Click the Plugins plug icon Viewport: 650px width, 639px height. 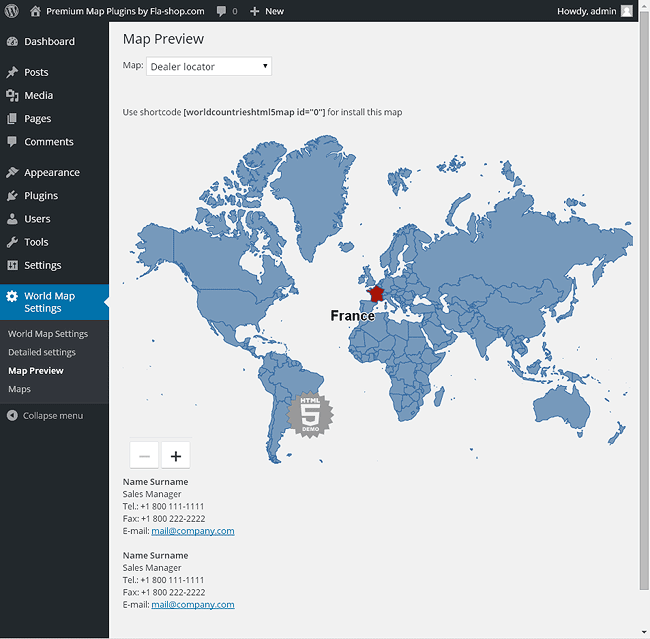(12, 195)
